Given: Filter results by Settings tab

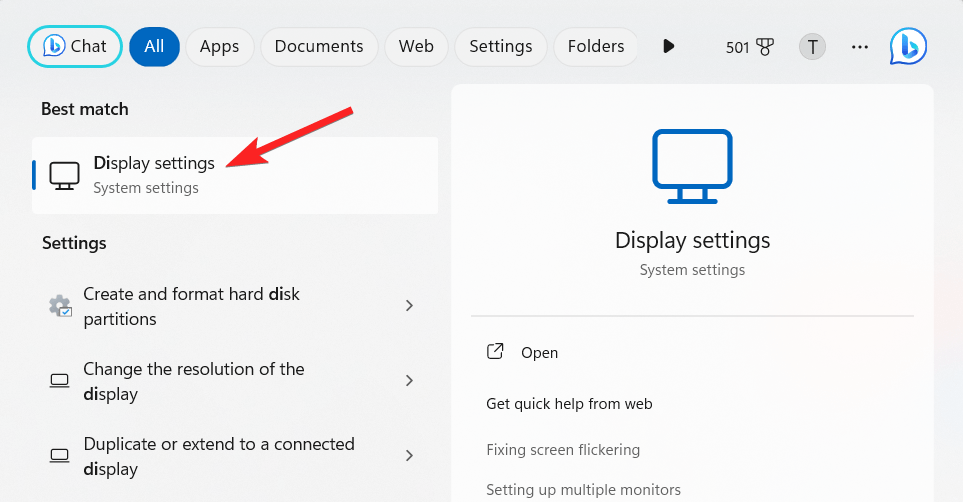Looking at the screenshot, I should 501,46.
